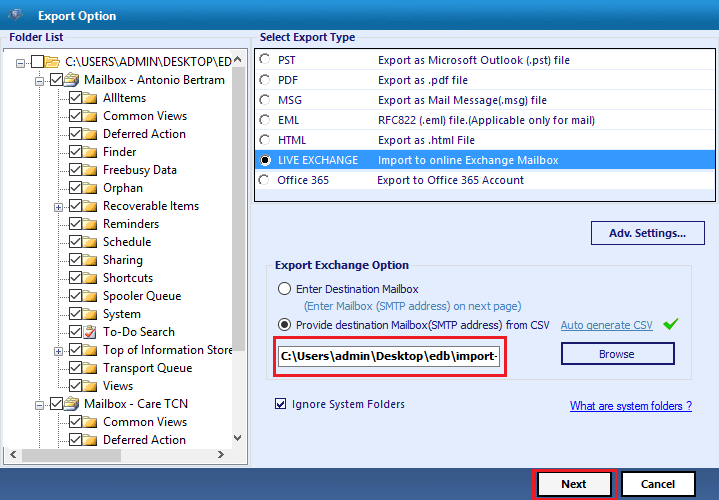Click the Mailbox - Antonio Bertram mailbox icon
719x500 pixels.
tap(72, 80)
